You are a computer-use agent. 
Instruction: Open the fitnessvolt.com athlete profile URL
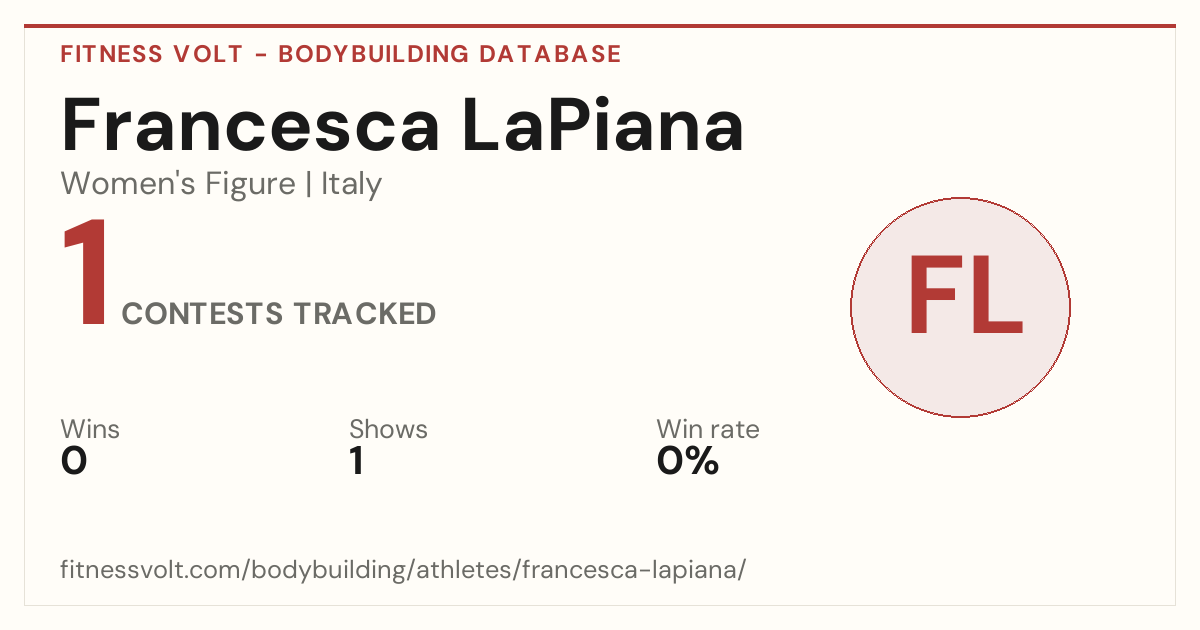403,571
